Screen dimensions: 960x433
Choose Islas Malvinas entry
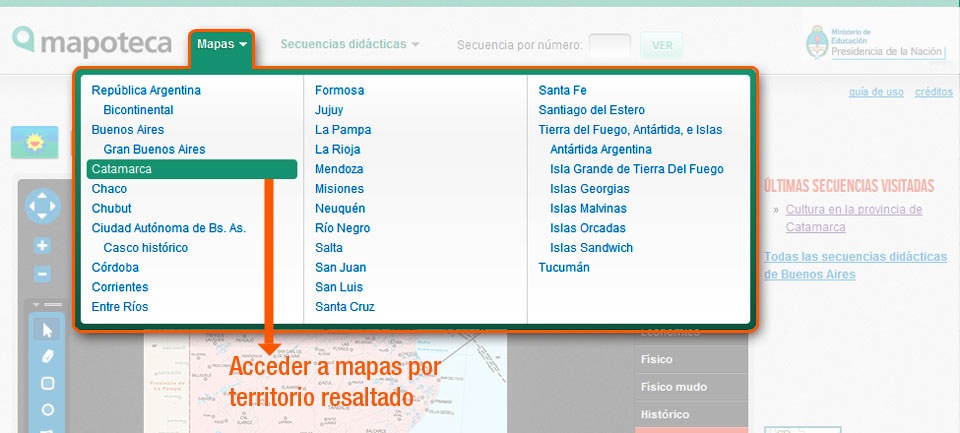pyautogui.click(x=588, y=208)
